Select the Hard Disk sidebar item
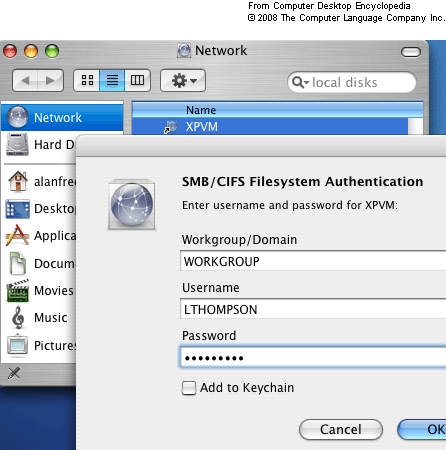 pos(39,145)
